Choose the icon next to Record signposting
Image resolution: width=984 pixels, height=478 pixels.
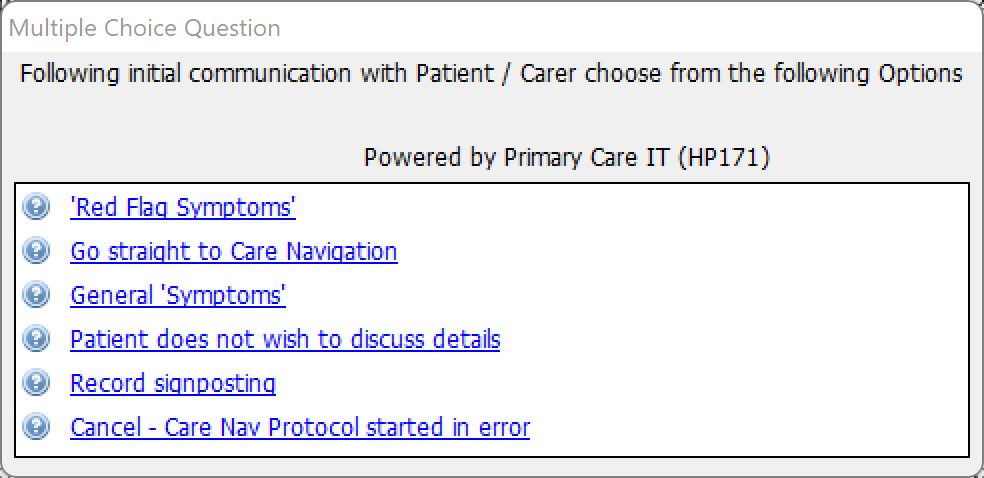[x=36, y=382]
